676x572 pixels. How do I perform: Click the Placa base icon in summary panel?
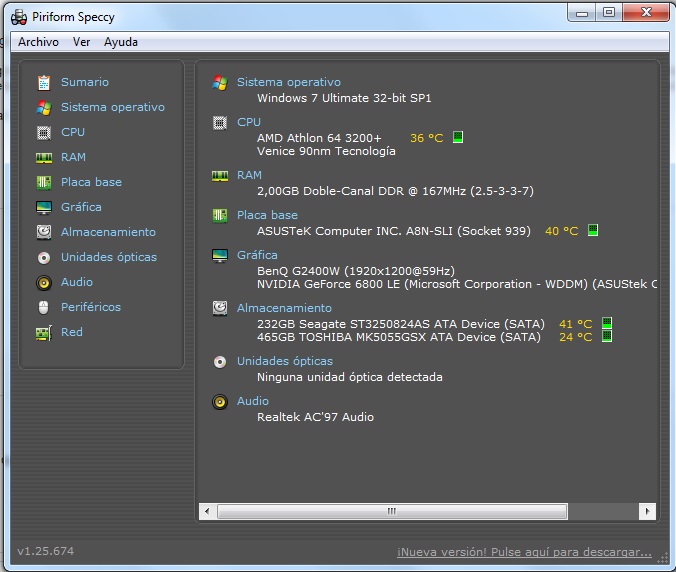[x=220, y=216]
